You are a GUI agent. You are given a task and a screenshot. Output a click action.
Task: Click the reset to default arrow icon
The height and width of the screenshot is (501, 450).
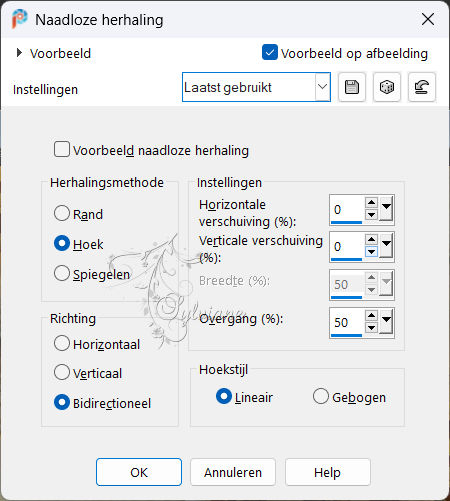(x=422, y=87)
